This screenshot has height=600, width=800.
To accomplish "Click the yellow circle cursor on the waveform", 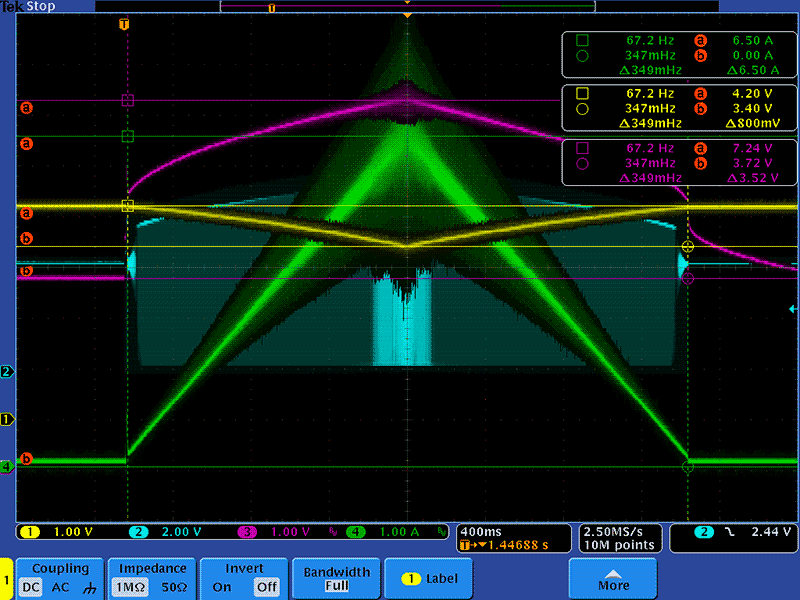I will 687,247.
